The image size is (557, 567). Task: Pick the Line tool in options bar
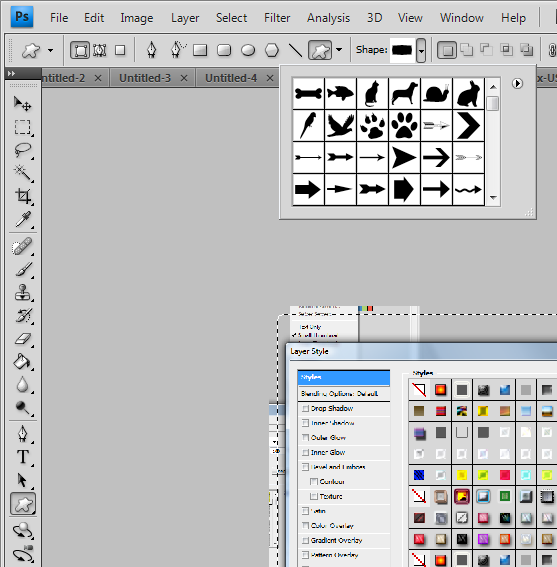(x=295, y=50)
